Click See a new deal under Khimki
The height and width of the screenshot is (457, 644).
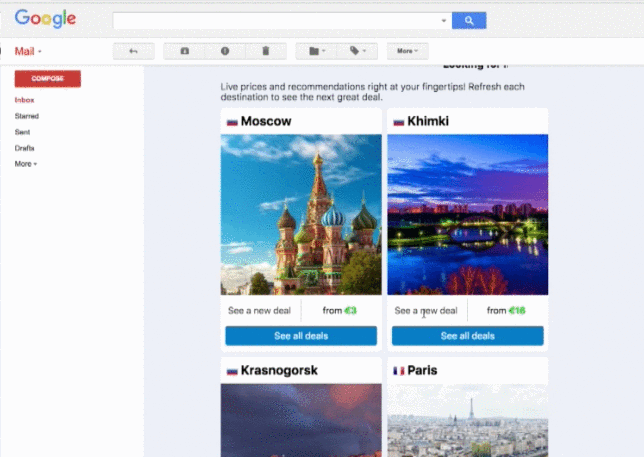[x=426, y=311]
